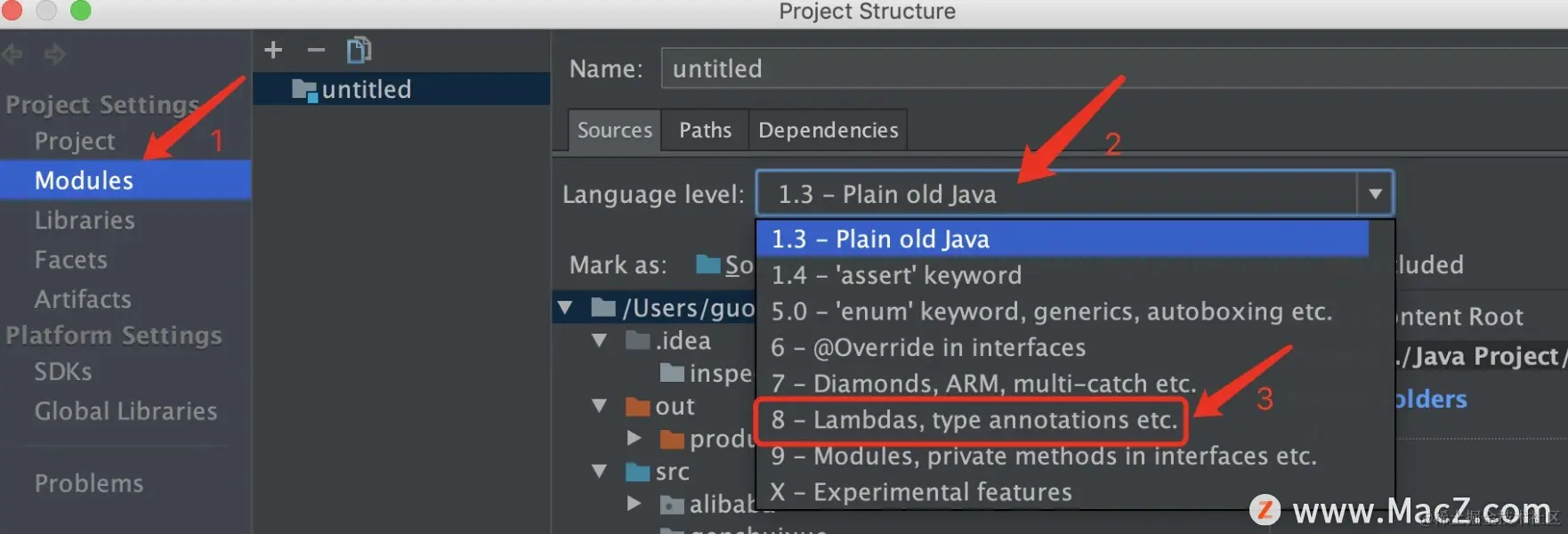Click the forward navigation arrow
The width and height of the screenshot is (1568, 534).
click(55, 54)
